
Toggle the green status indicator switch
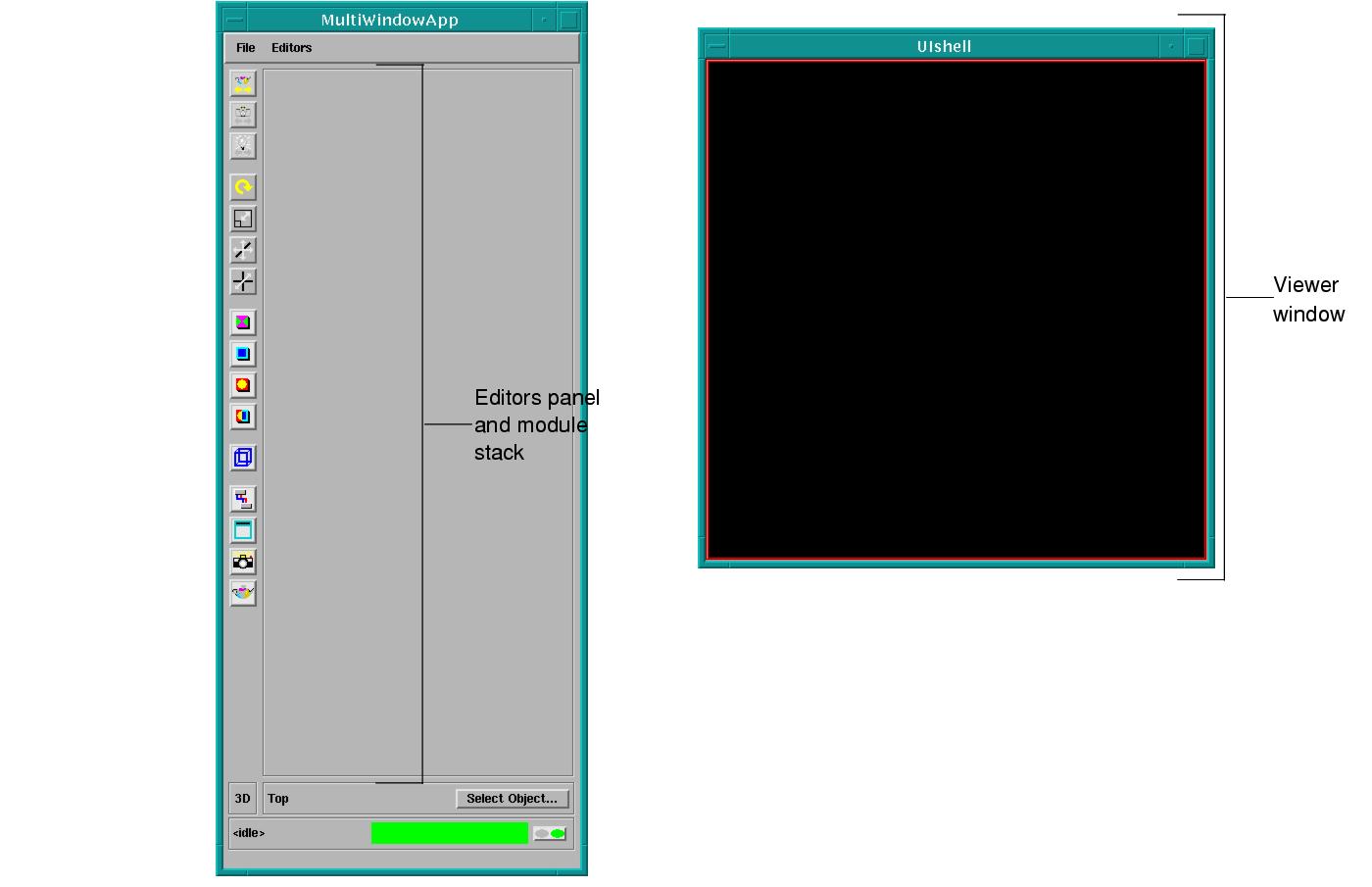pyautogui.click(x=550, y=834)
